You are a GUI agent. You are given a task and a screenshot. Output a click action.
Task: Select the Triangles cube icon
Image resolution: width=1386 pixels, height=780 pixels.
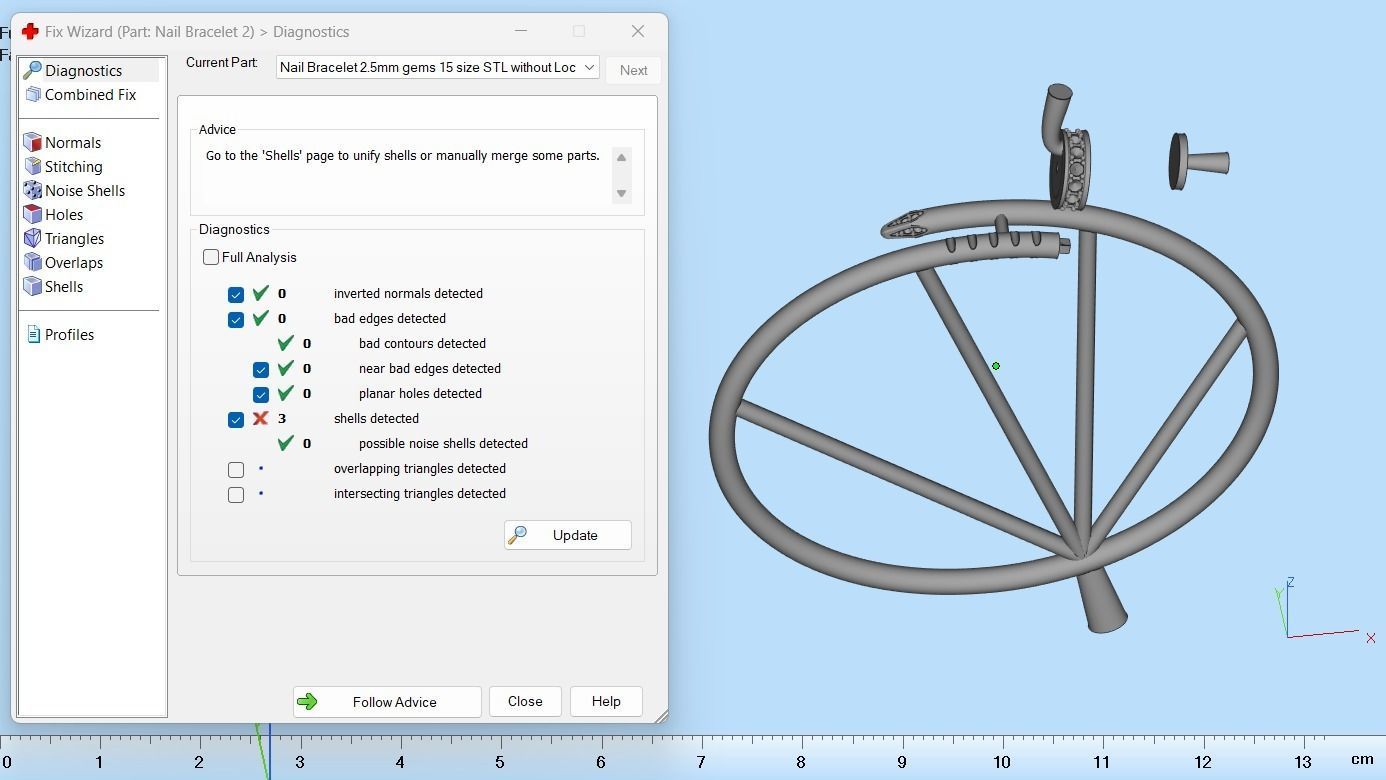click(32, 238)
